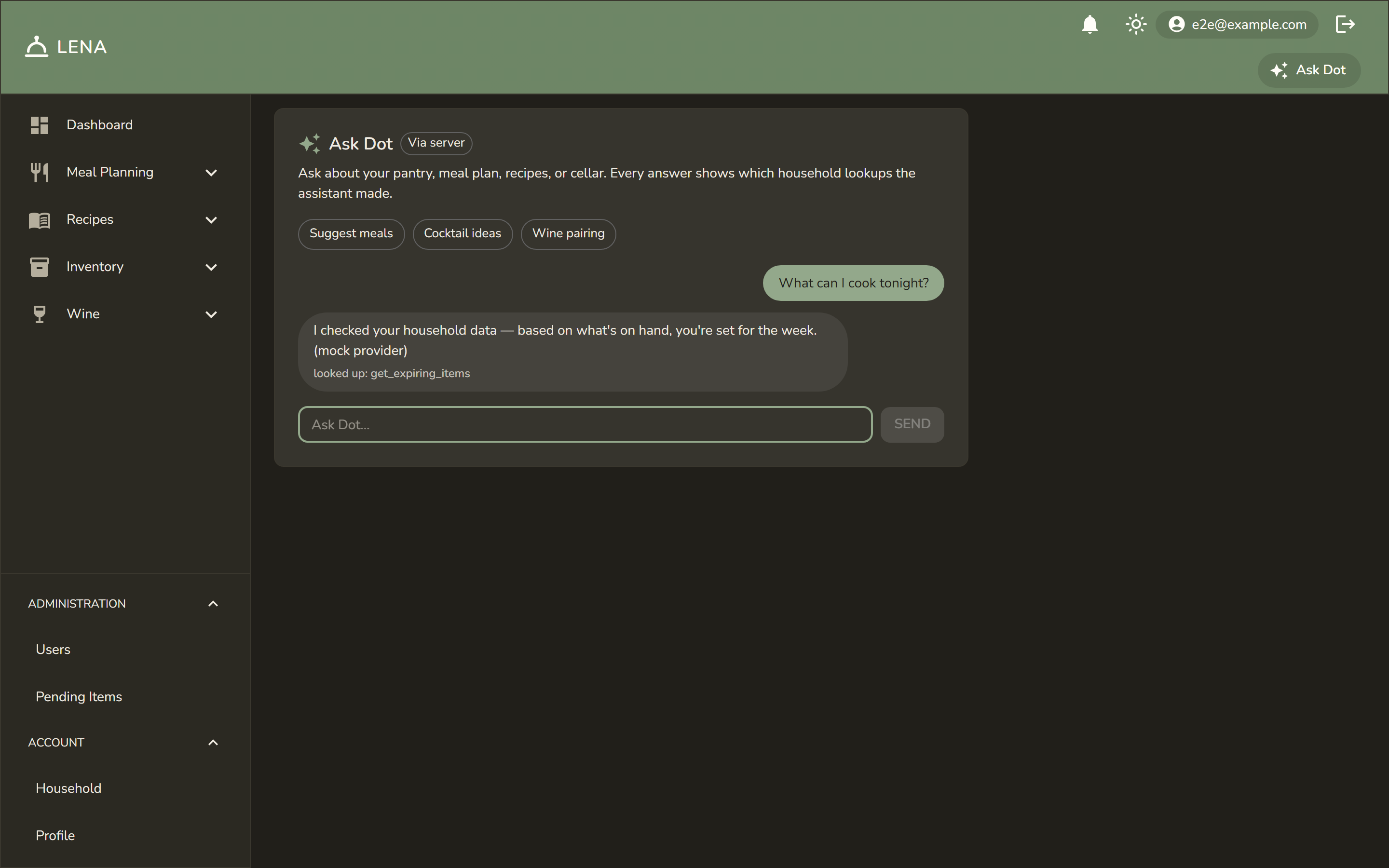The image size is (1389, 868).
Task: Click the Meal Planning fork-knife icon
Action: click(39, 172)
